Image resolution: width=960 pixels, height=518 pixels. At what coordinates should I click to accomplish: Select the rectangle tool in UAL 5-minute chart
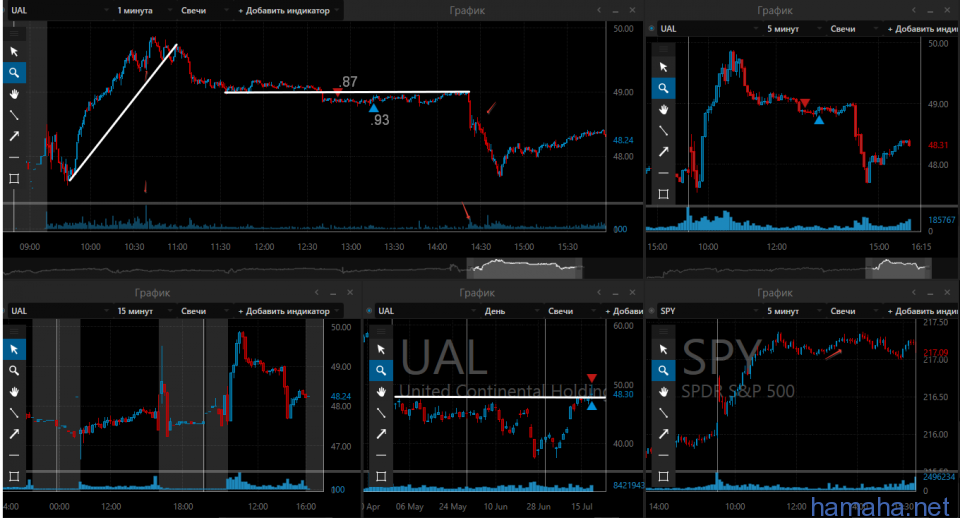tap(663, 194)
